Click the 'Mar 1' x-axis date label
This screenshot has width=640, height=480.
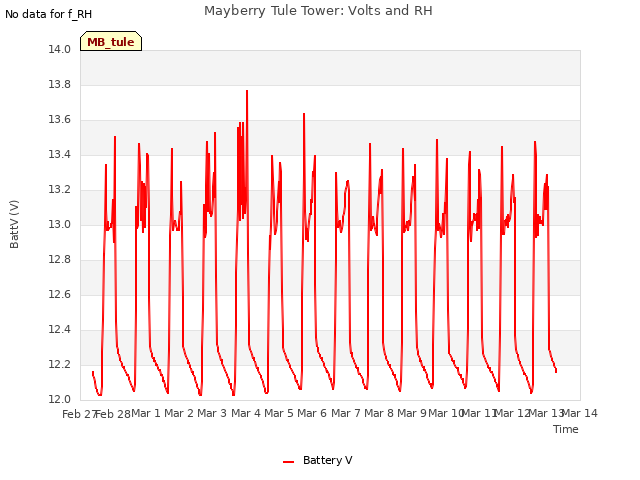point(146,413)
